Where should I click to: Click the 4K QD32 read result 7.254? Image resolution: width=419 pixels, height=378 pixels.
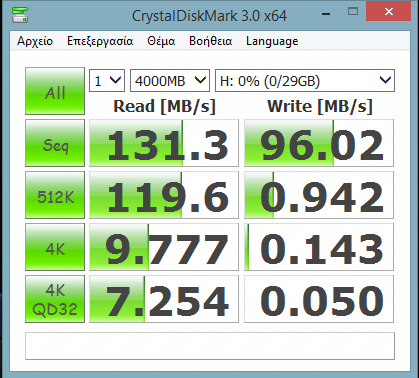tap(164, 299)
